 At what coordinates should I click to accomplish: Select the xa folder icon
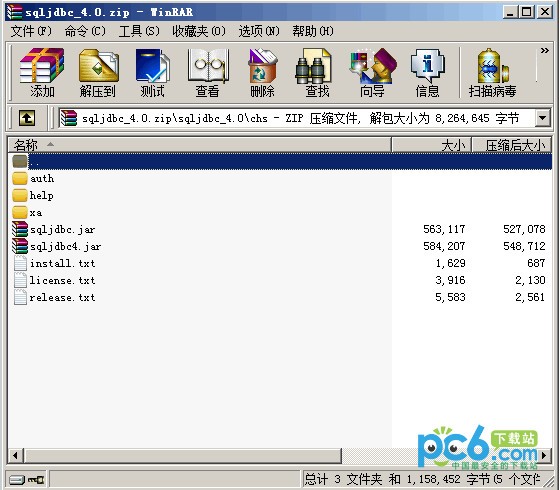20,212
